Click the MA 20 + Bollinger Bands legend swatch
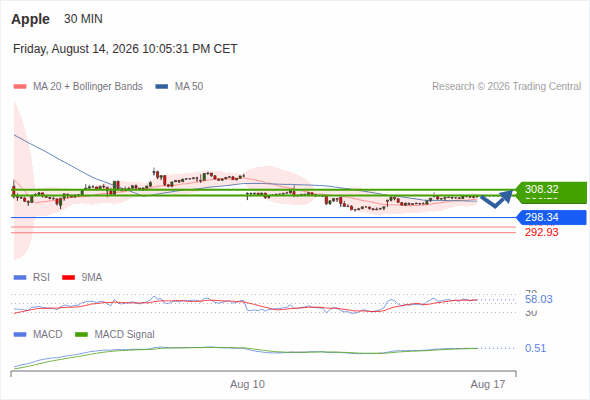This screenshot has width=590, height=400. [x=20, y=87]
